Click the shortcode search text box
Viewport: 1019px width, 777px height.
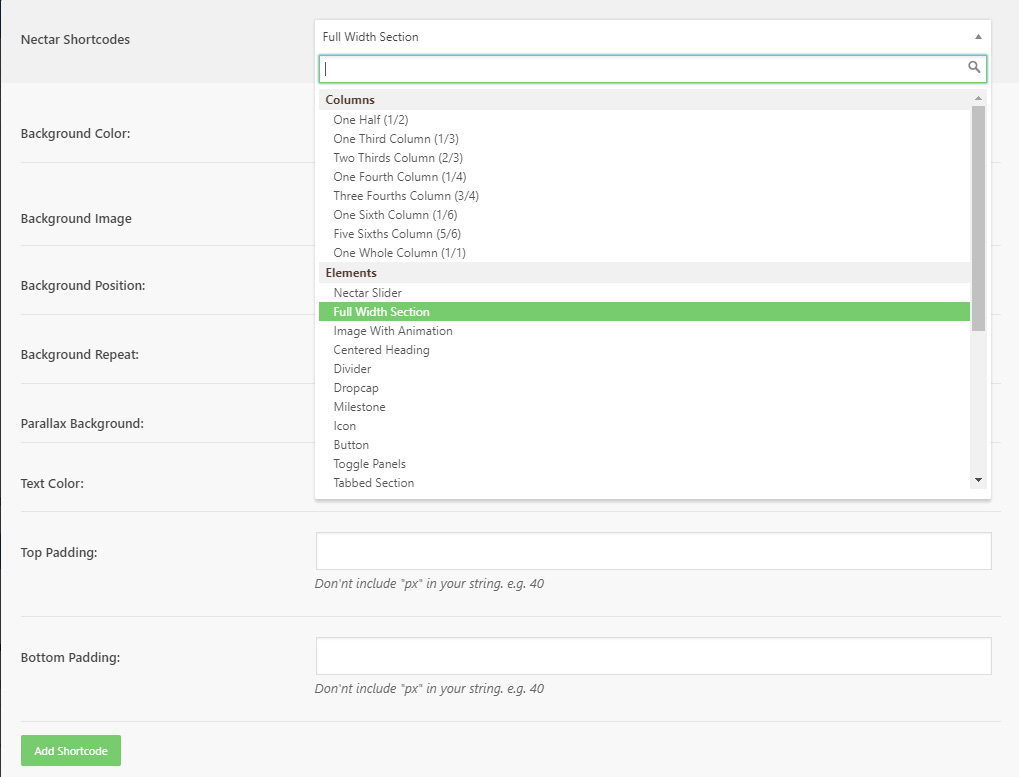tap(640, 69)
